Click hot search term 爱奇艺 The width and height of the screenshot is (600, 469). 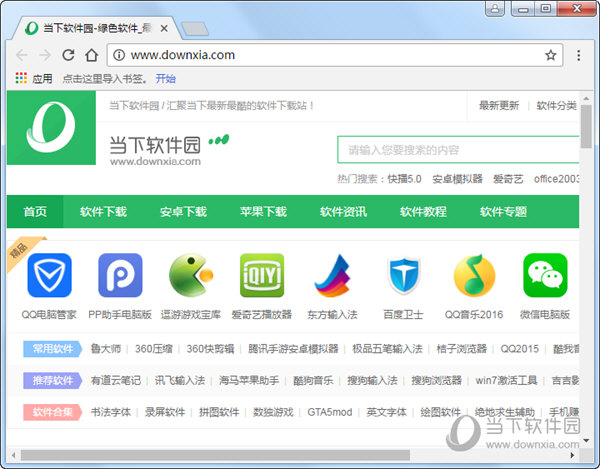point(508,179)
